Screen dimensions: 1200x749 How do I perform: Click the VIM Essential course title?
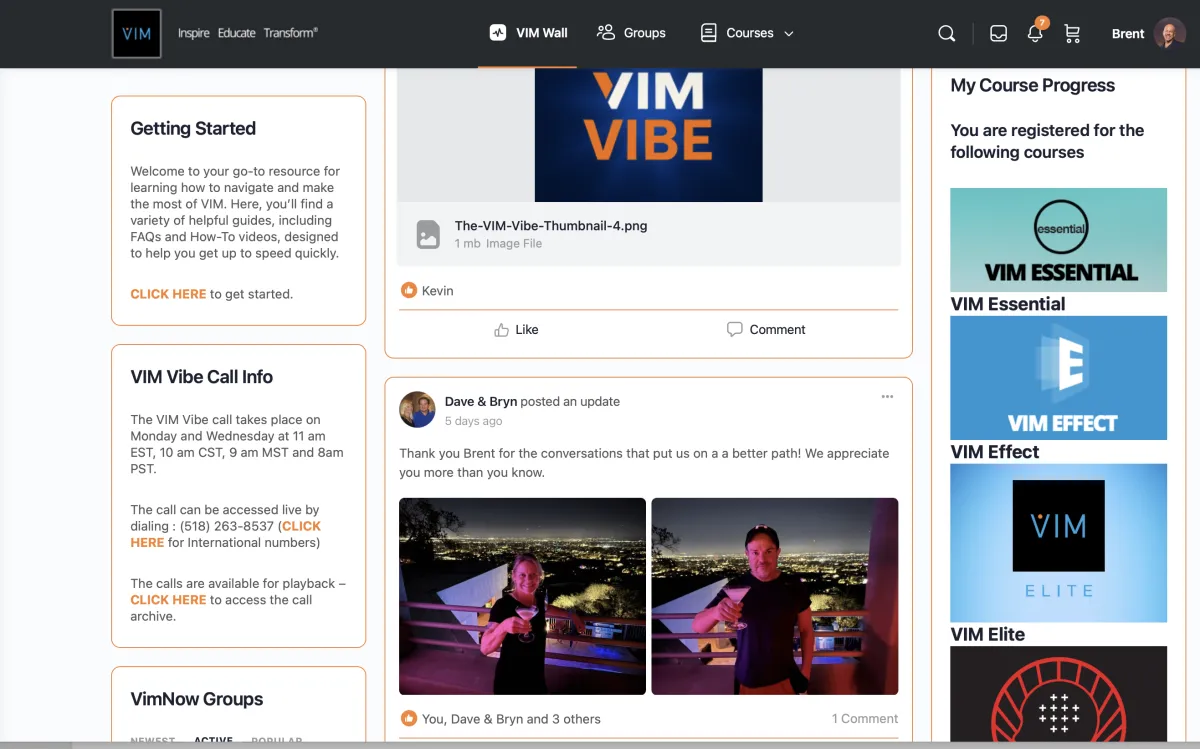click(x=1008, y=304)
